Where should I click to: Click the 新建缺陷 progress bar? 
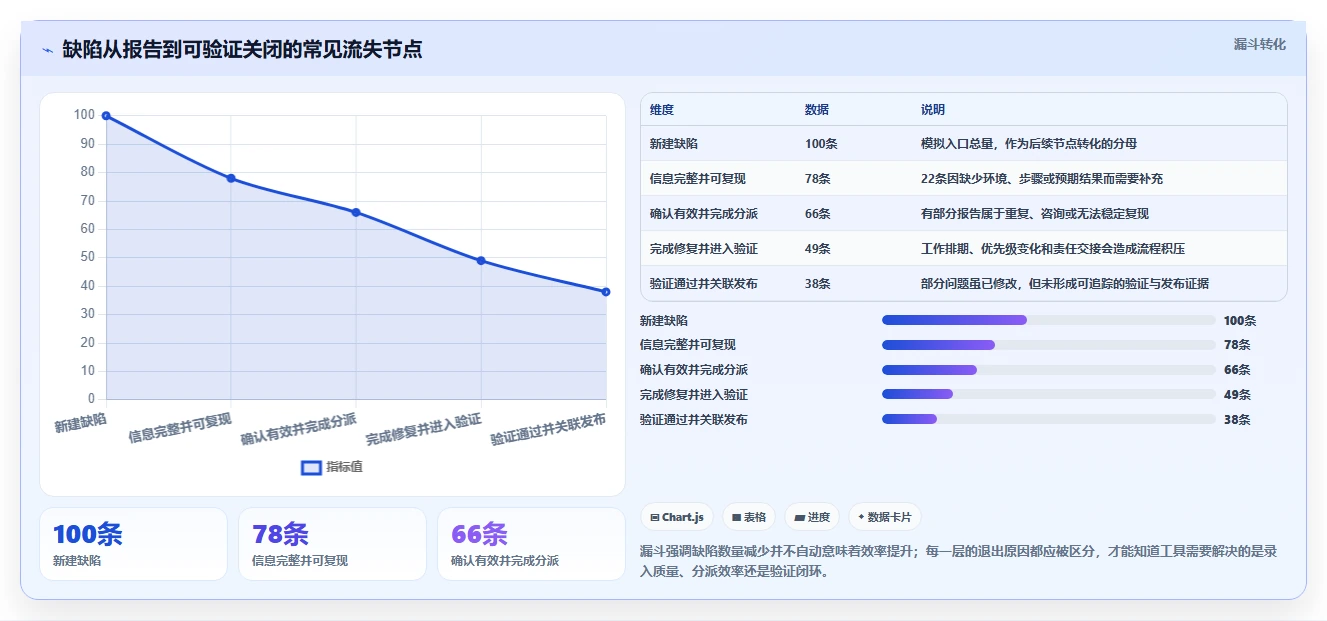click(1049, 320)
